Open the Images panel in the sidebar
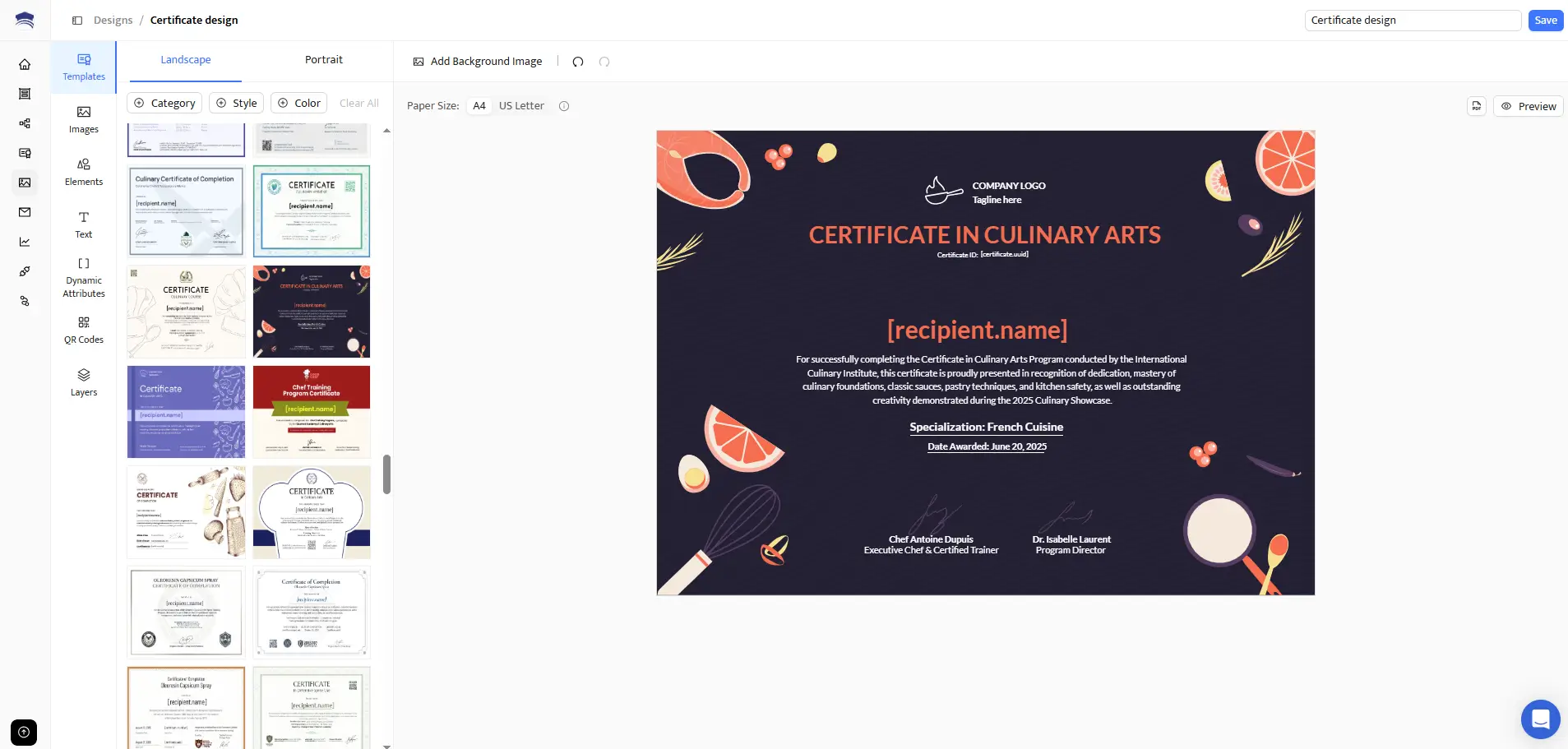The height and width of the screenshot is (749, 1568). tap(83, 119)
